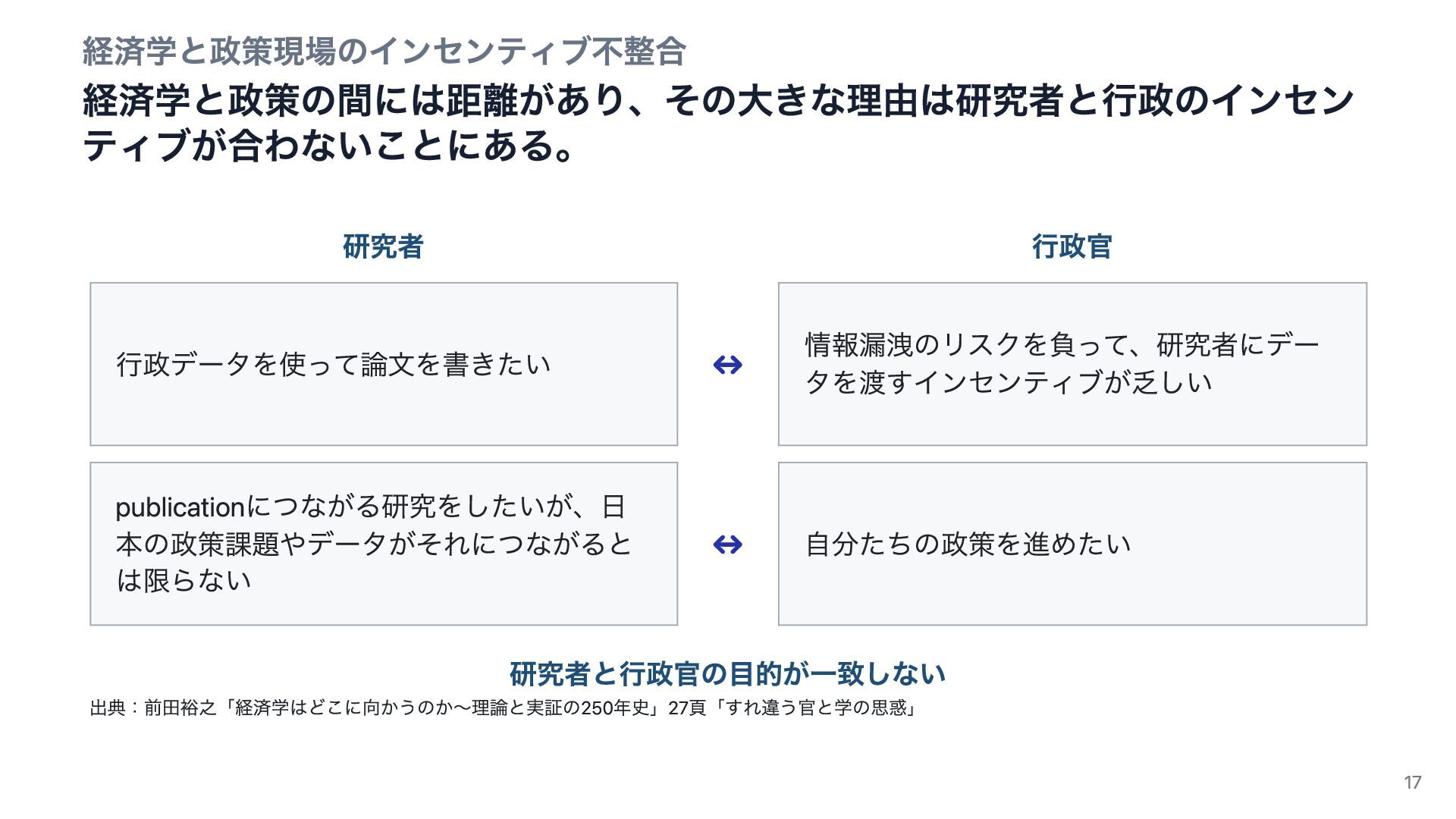This screenshot has width=1456, height=819.
Task: Click the author name 前田裕之 in the citation
Action: (x=180, y=708)
